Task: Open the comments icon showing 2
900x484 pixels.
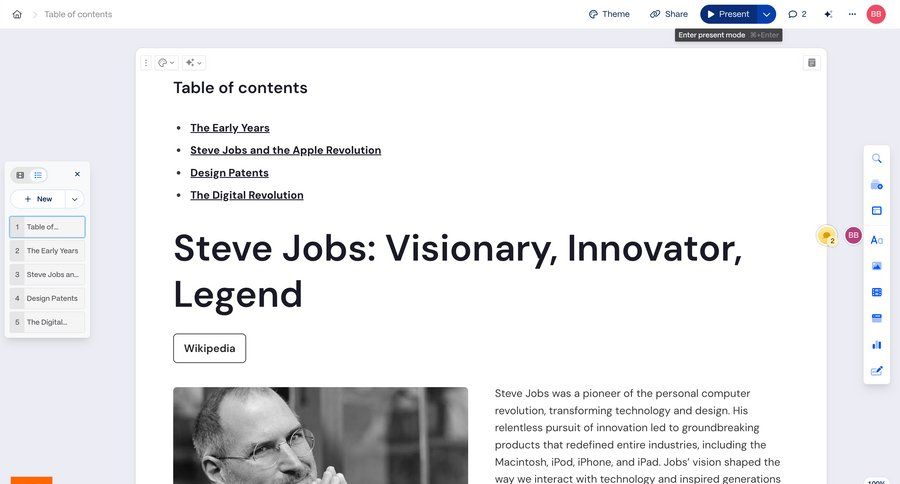Action: (797, 14)
